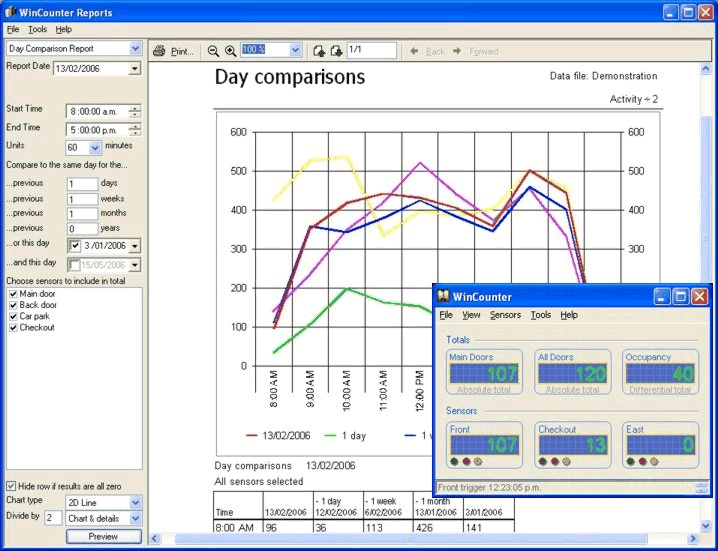Viewport: 718px width, 551px height.
Task: Open File menu in WinCounter Reports
Action: click(x=13, y=29)
